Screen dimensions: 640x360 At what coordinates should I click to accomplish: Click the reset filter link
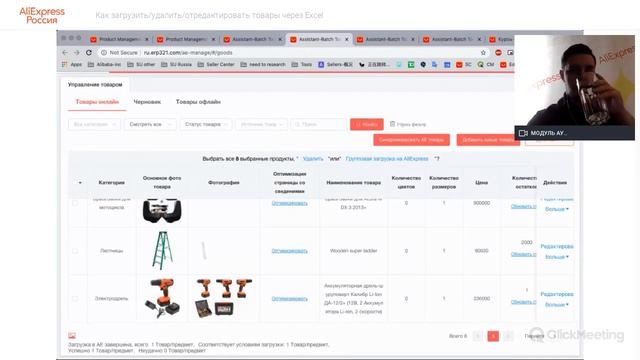point(408,124)
